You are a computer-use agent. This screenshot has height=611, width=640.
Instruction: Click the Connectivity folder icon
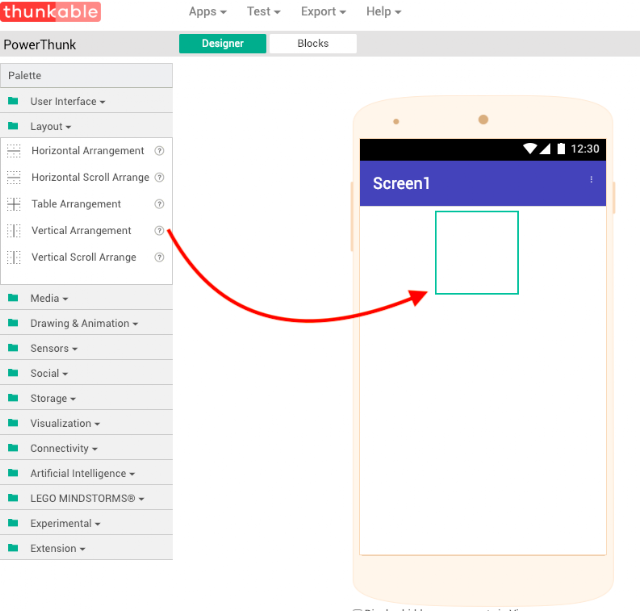point(13,447)
